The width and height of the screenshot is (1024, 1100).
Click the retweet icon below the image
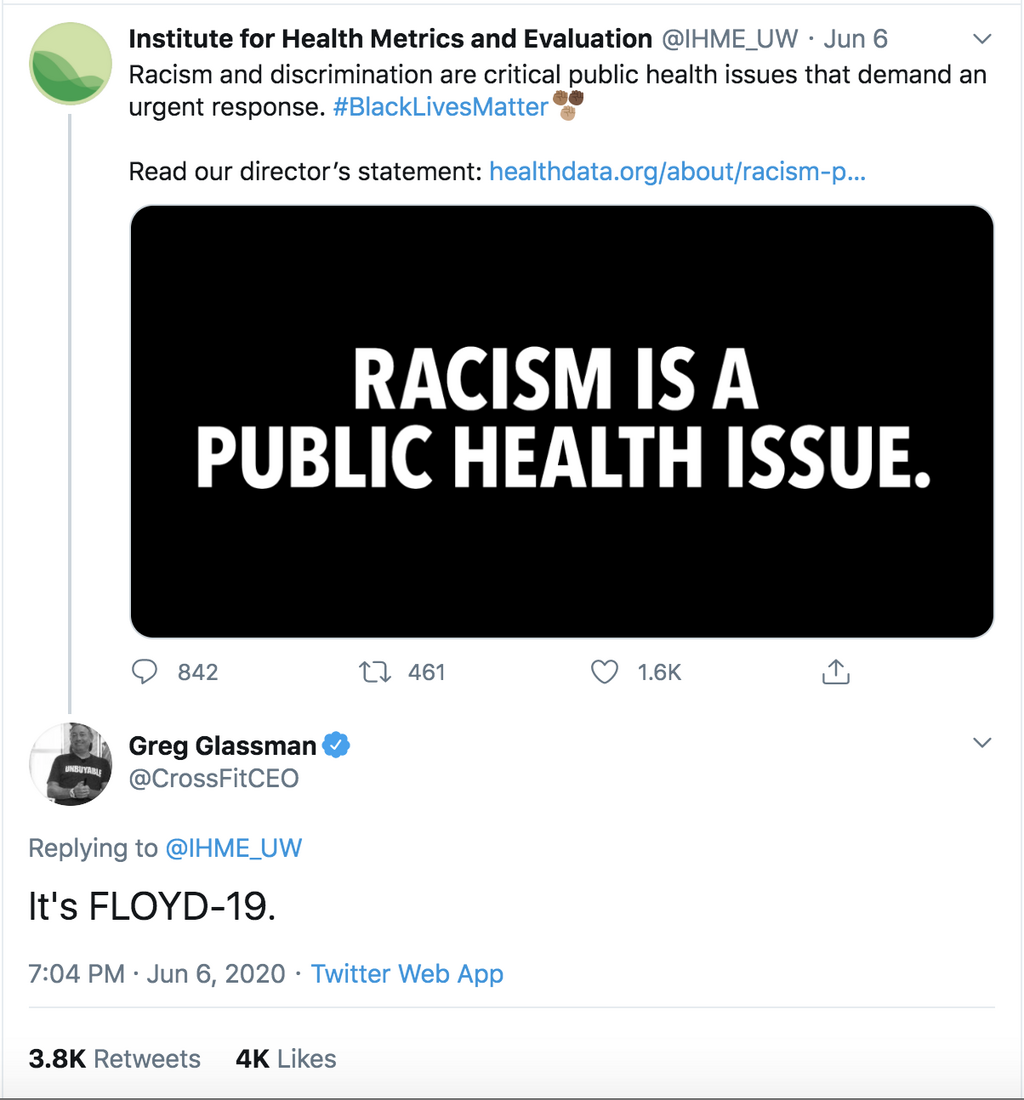click(x=374, y=672)
